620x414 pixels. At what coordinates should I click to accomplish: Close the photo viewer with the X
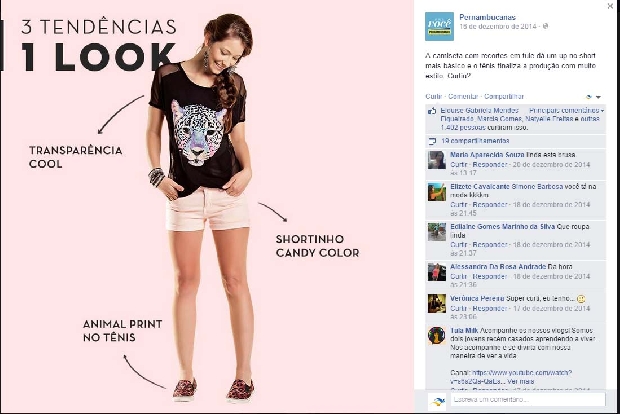610,6
